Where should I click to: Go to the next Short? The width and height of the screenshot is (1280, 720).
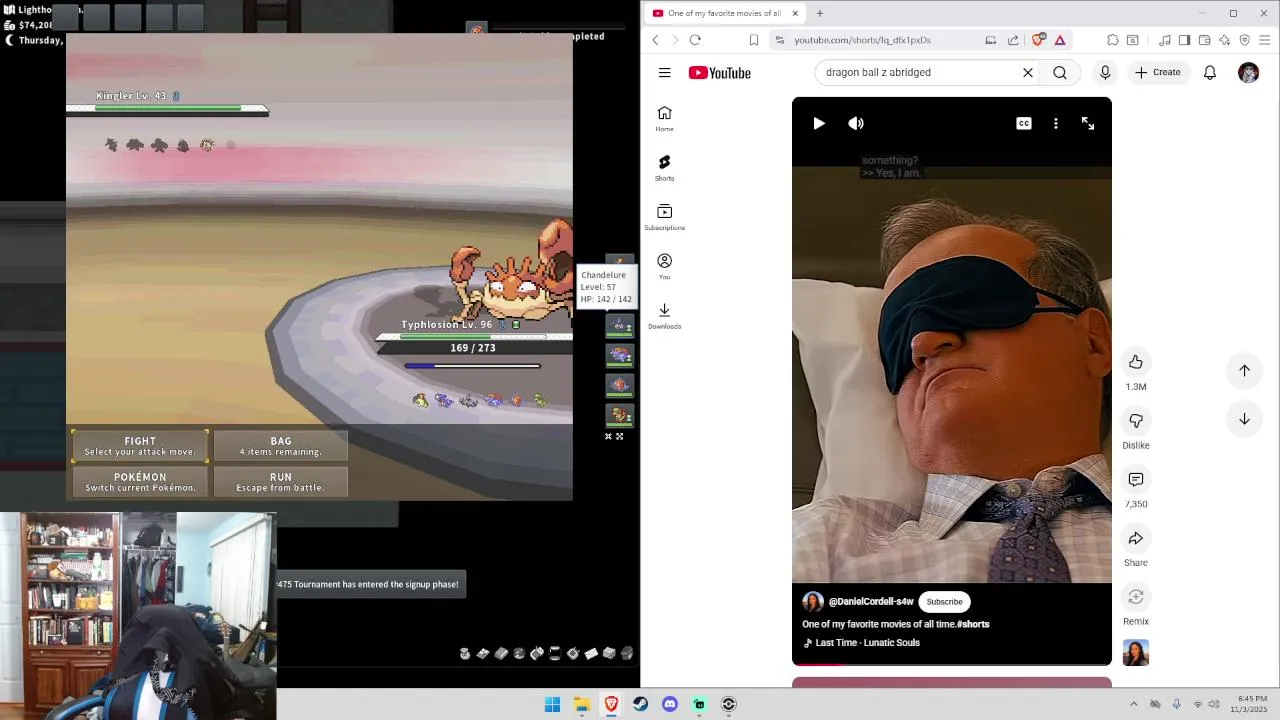[1245, 419]
